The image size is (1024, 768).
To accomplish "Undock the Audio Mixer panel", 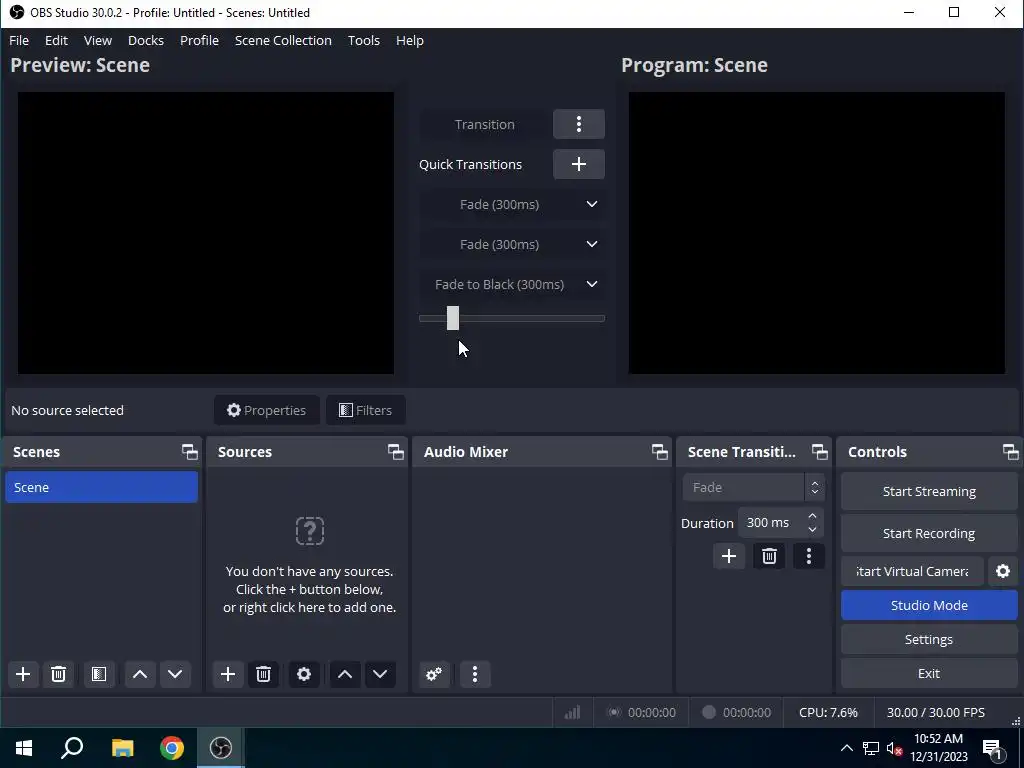I will tap(660, 451).
